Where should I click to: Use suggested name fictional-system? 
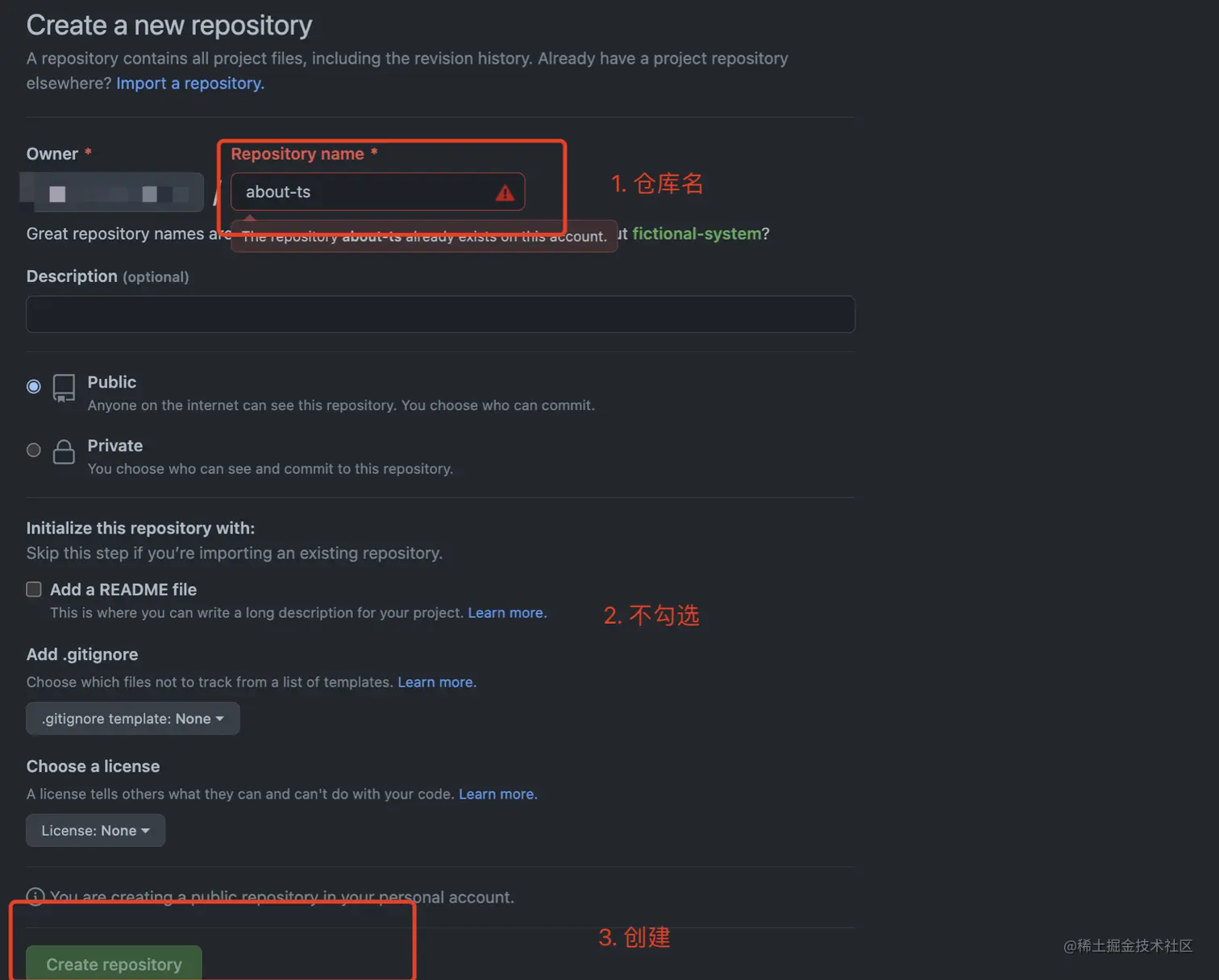[x=697, y=234]
